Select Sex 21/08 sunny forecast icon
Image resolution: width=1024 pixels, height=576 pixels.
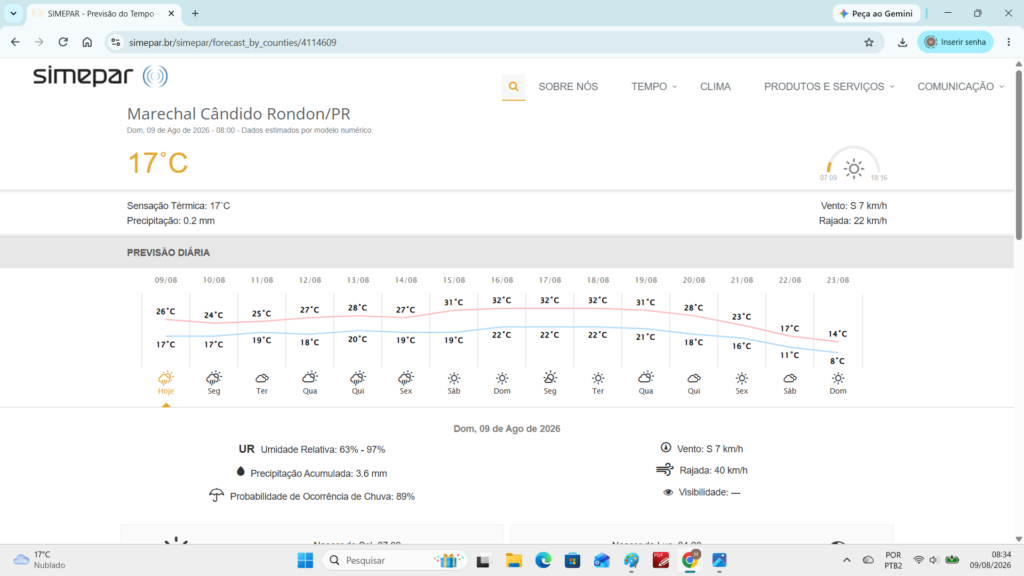pyautogui.click(x=742, y=377)
